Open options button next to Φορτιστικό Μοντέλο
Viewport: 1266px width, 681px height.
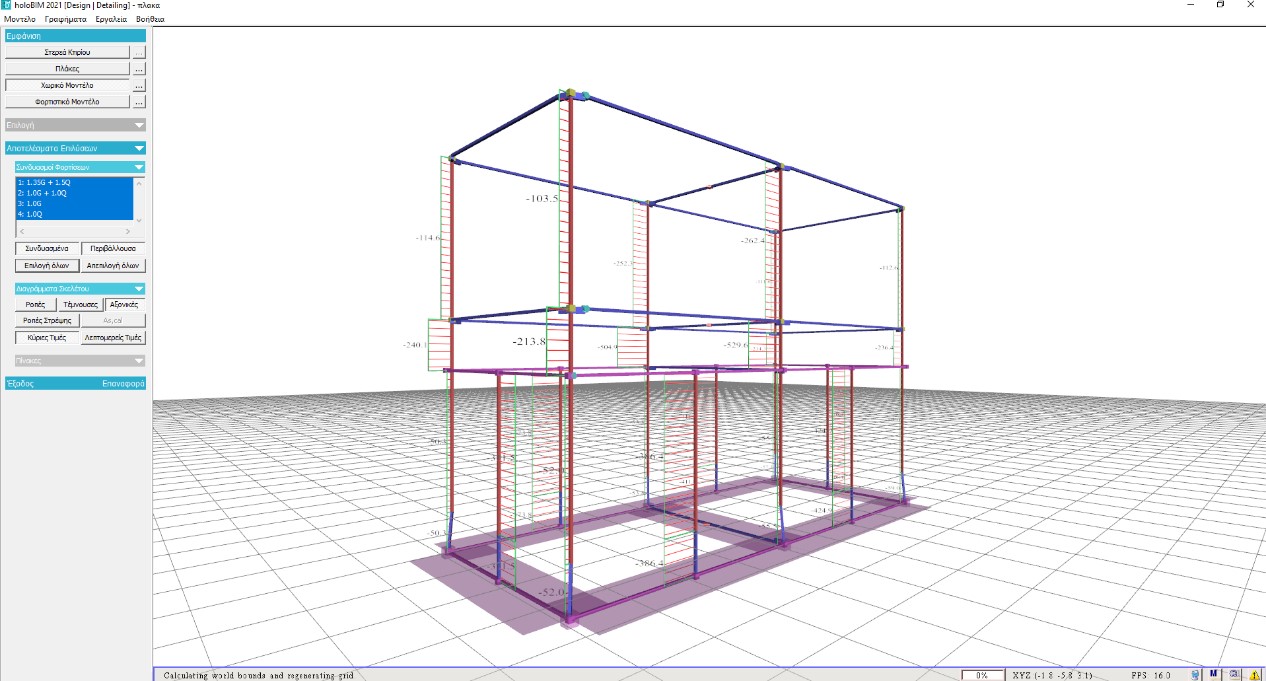coord(139,102)
